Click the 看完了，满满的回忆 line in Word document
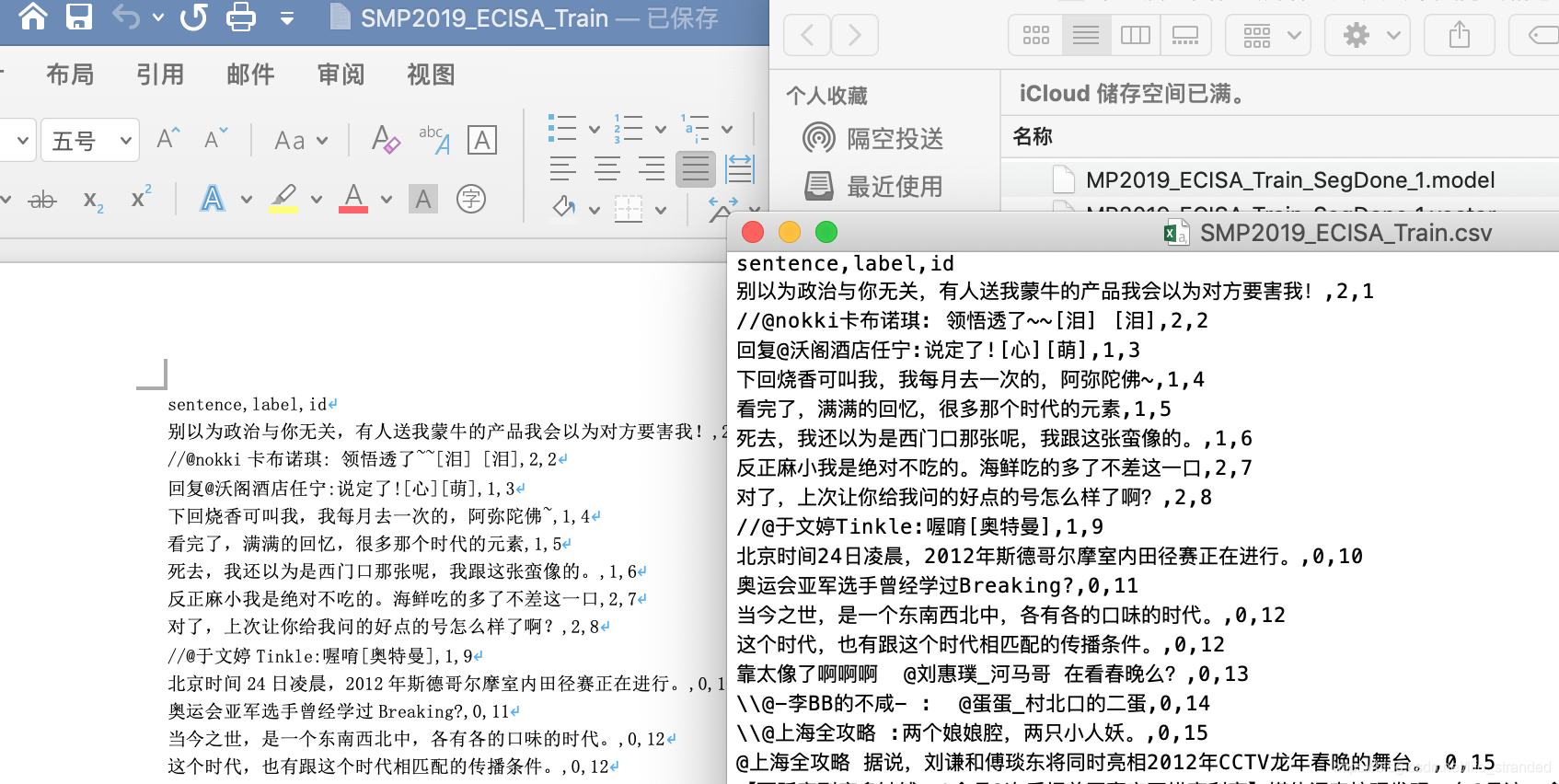The height and width of the screenshot is (784, 1559). pos(370,544)
